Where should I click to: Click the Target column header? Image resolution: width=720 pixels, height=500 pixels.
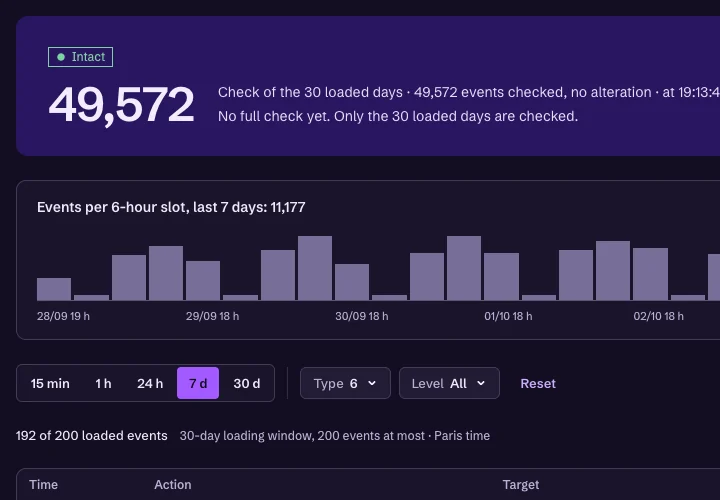pos(521,485)
